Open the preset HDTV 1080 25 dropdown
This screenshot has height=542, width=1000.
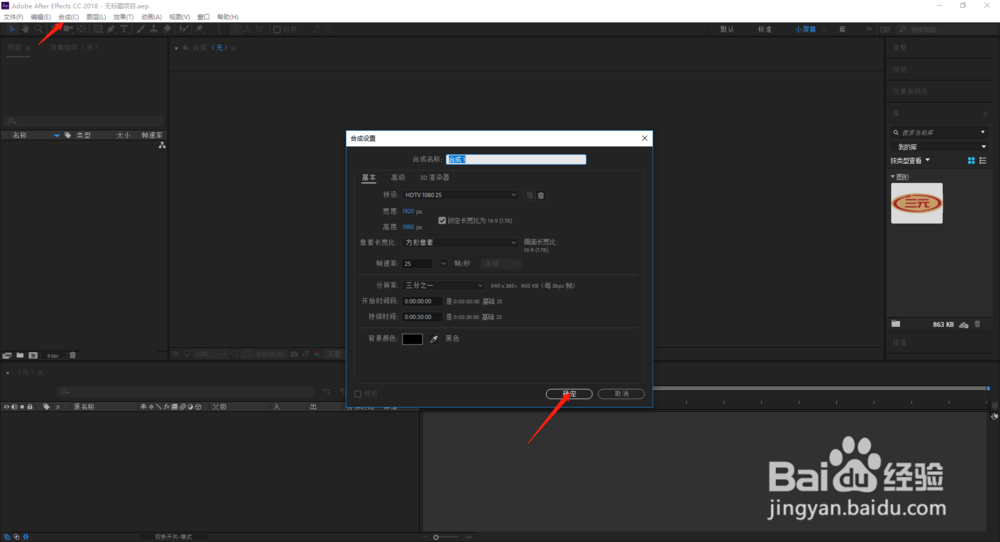click(460, 195)
